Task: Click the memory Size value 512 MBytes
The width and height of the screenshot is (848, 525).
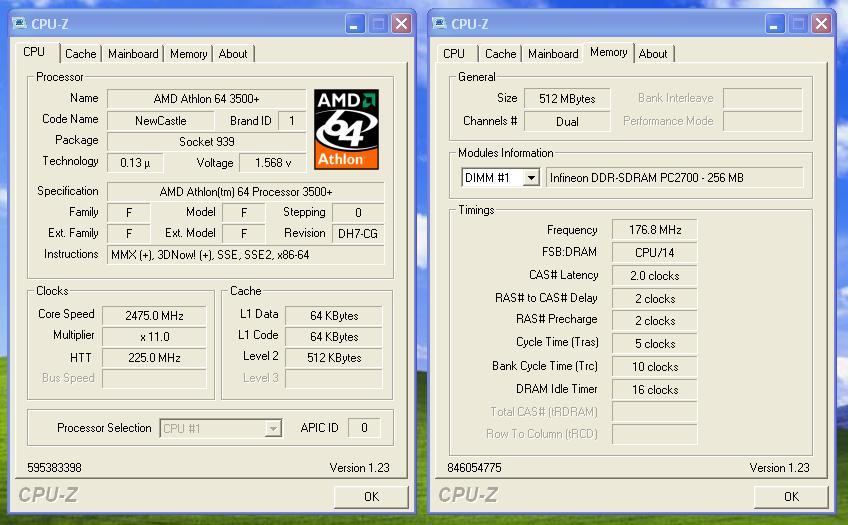Action: (567, 99)
